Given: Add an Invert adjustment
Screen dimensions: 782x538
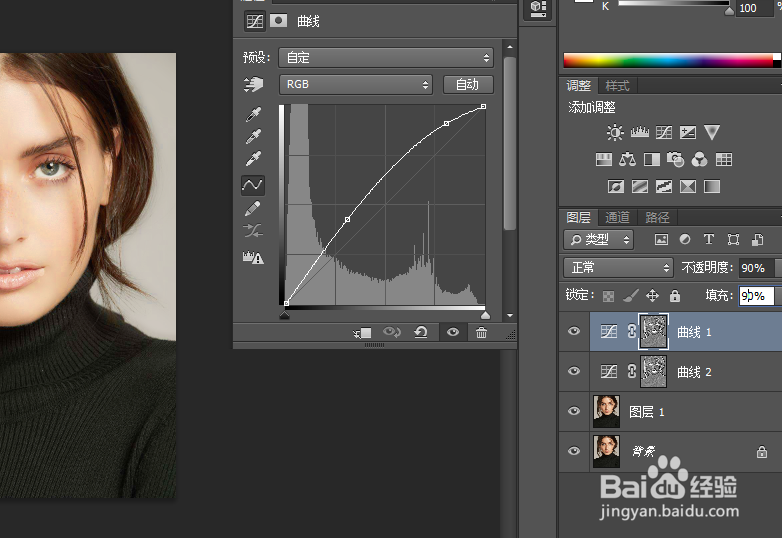Looking at the screenshot, I should pos(616,186).
